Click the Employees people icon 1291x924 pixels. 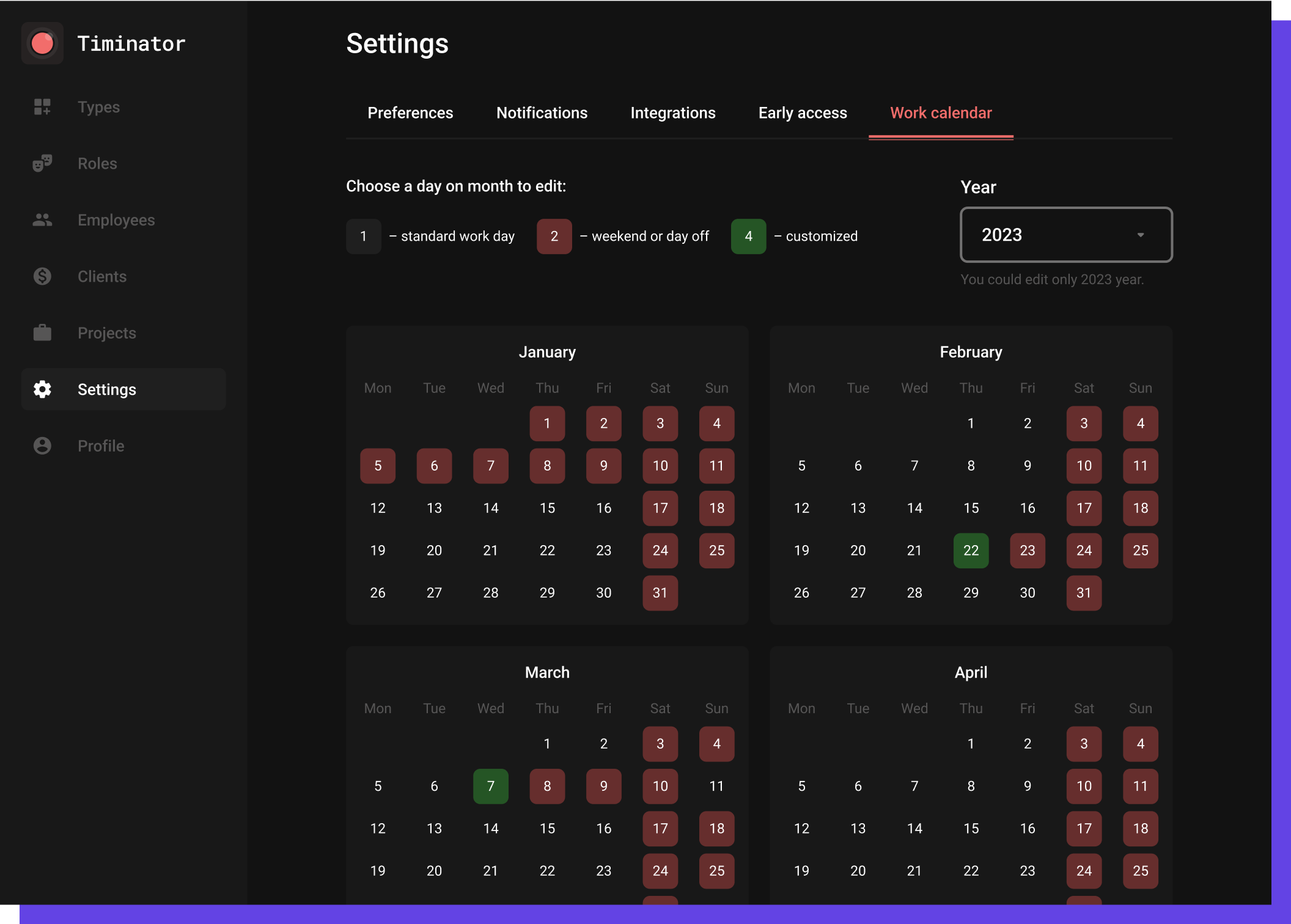tap(42, 220)
